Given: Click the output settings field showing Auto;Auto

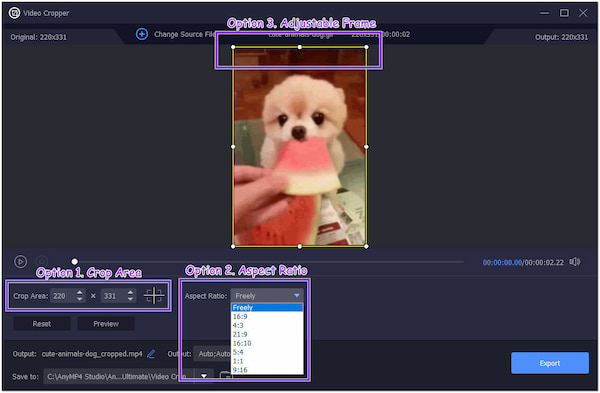Looking at the screenshot, I should pos(212,354).
